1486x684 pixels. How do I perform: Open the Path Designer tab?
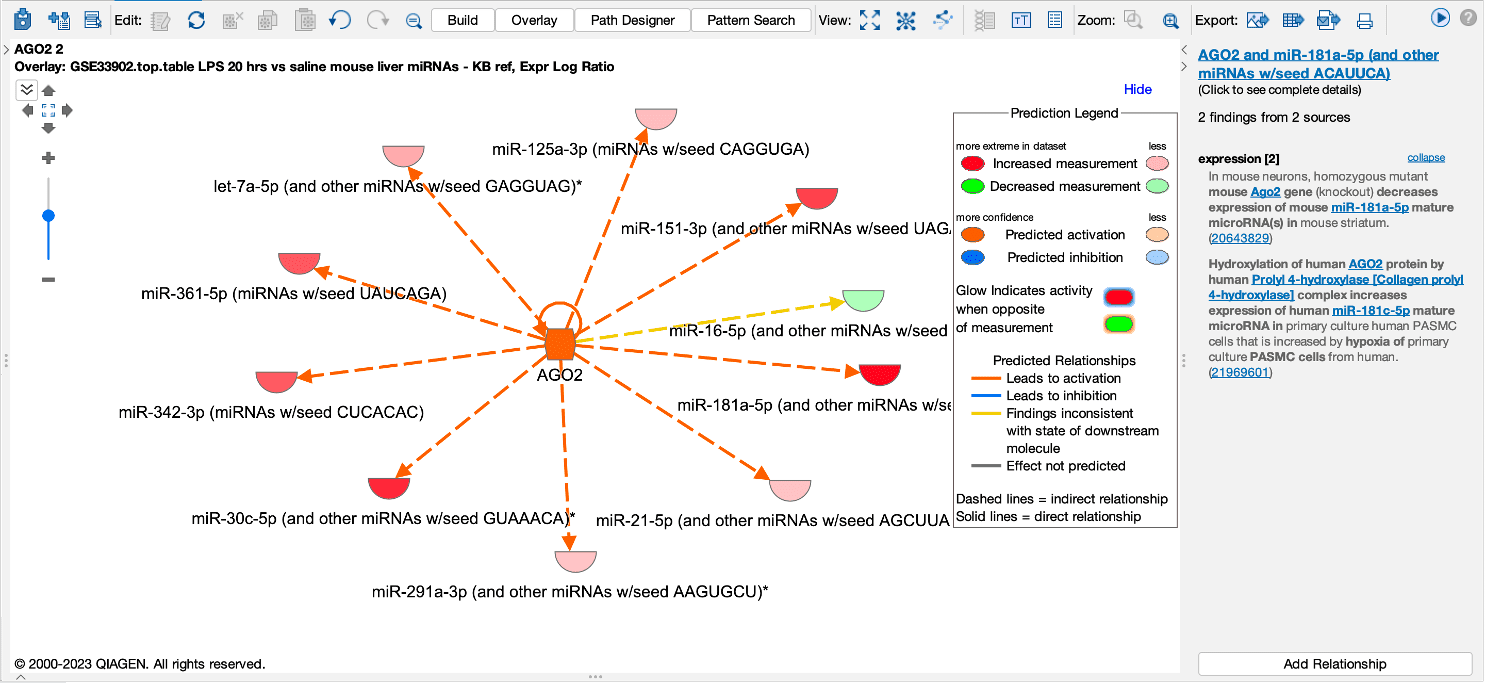point(632,20)
